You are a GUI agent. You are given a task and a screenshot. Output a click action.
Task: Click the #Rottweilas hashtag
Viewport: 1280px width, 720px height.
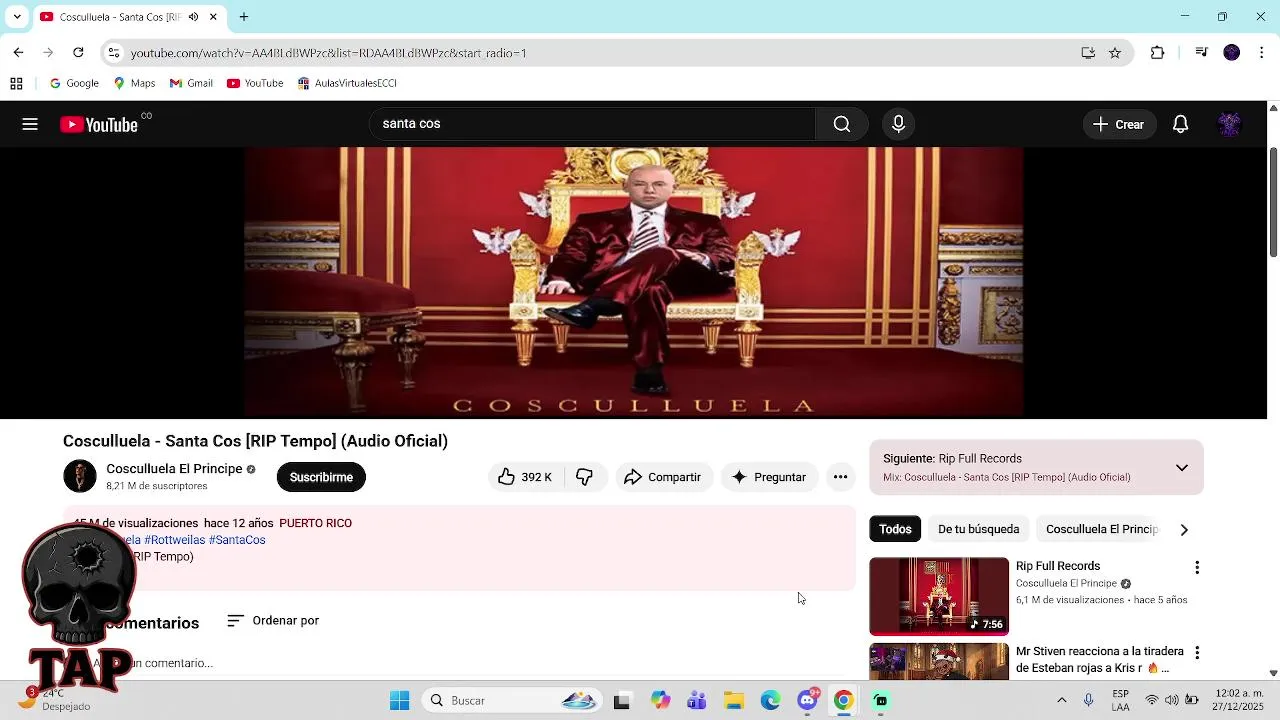[175, 540]
